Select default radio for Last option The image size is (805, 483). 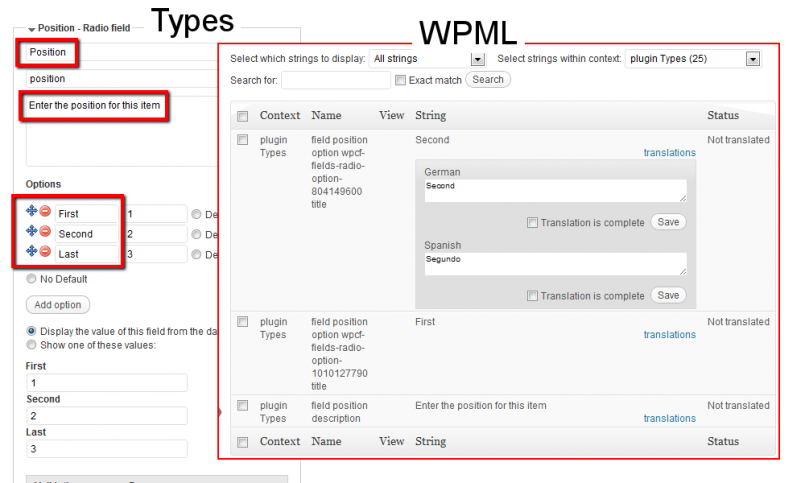coord(196,255)
